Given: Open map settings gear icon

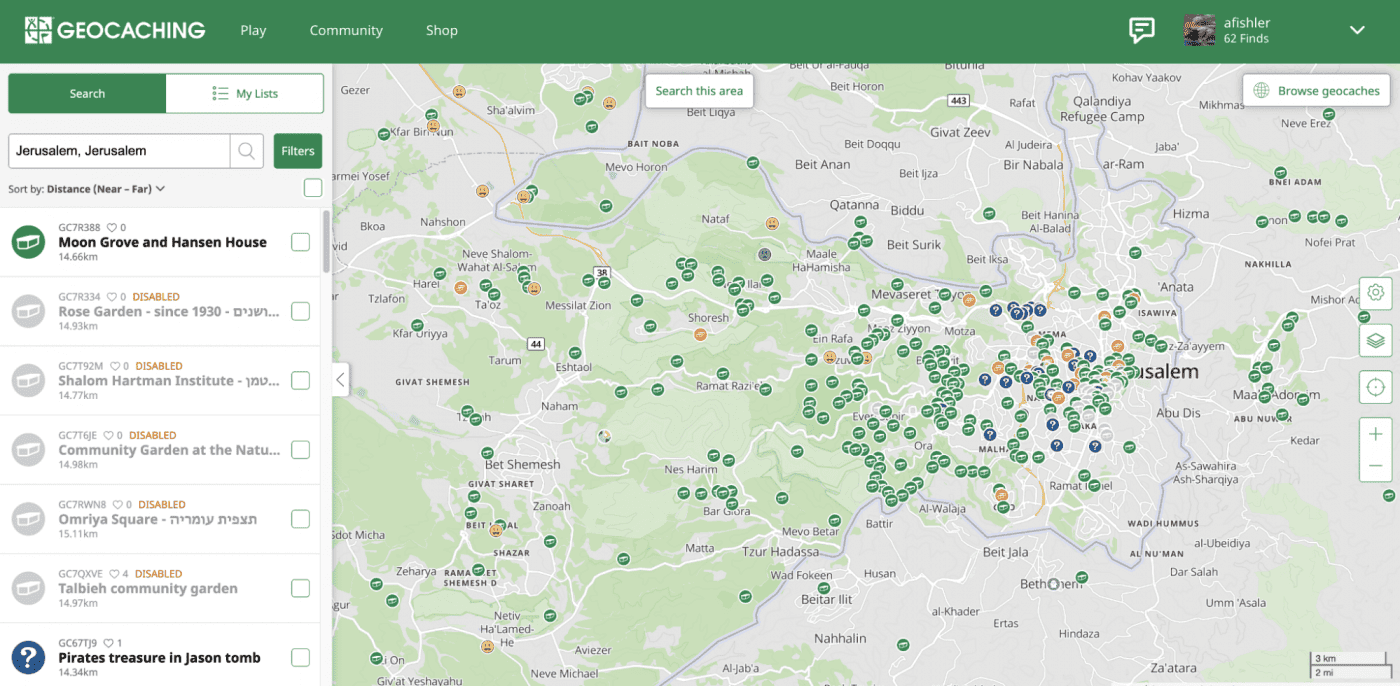Looking at the screenshot, I should click(1376, 293).
